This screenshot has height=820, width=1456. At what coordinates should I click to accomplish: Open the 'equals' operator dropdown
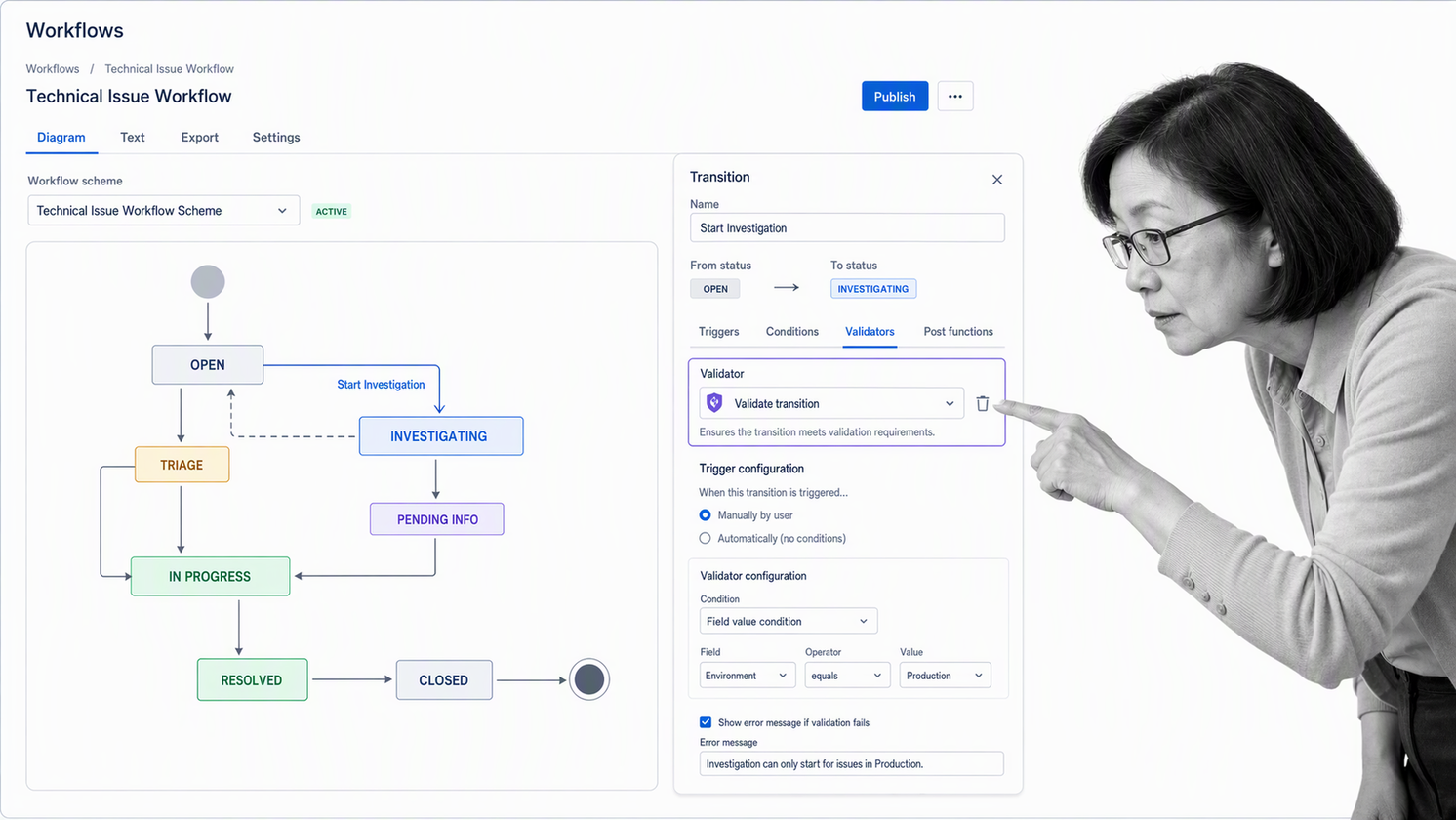(x=846, y=676)
